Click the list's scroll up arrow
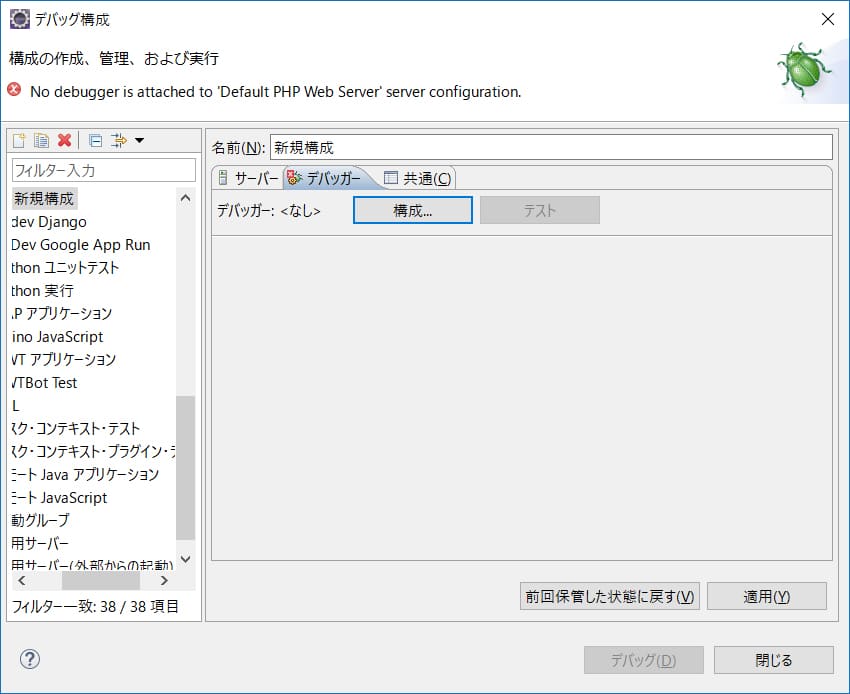 [185, 198]
